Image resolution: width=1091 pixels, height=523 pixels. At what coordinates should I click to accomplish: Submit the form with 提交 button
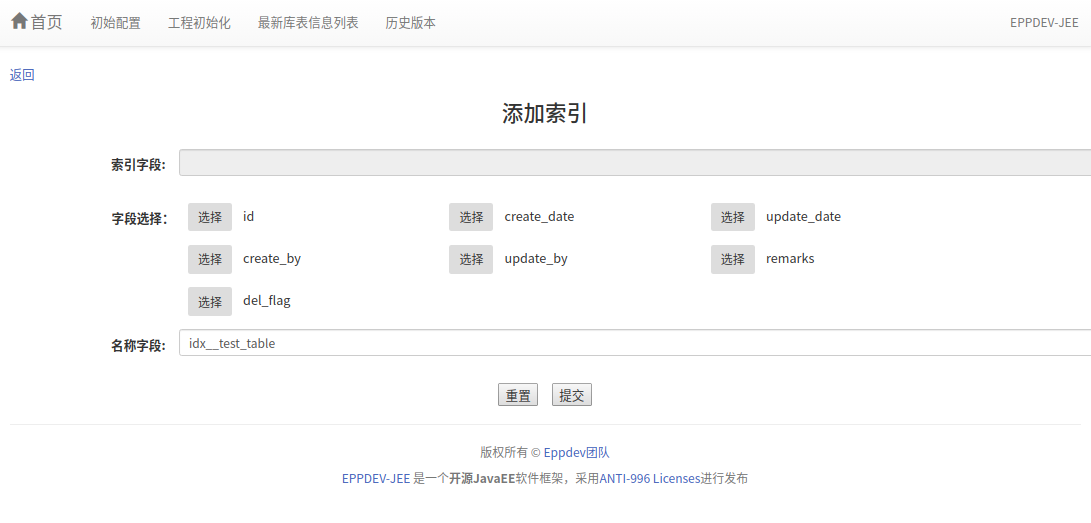click(x=572, y=395)
